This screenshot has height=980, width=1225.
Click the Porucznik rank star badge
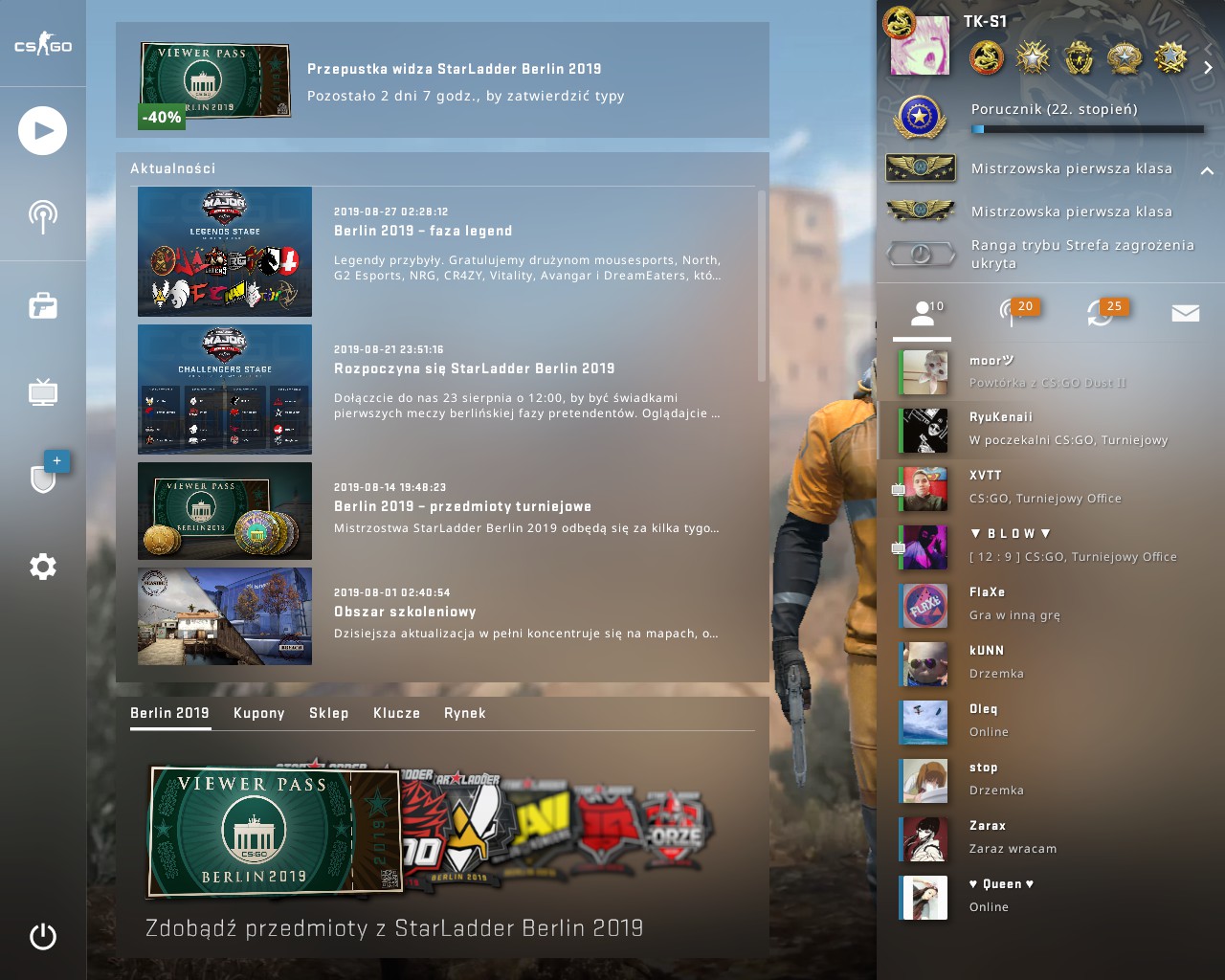(x=920, y=117)
